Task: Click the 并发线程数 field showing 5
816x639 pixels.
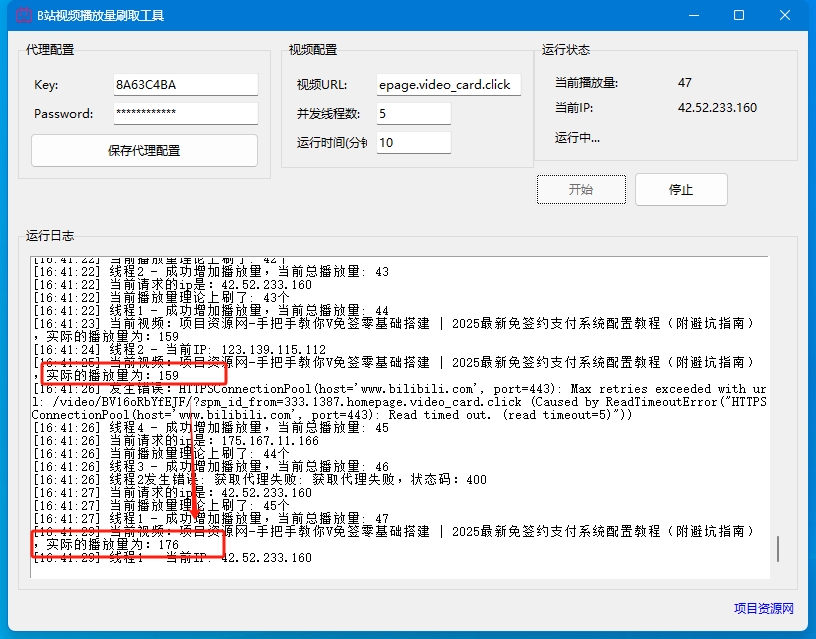Action: tap(414, 113)
